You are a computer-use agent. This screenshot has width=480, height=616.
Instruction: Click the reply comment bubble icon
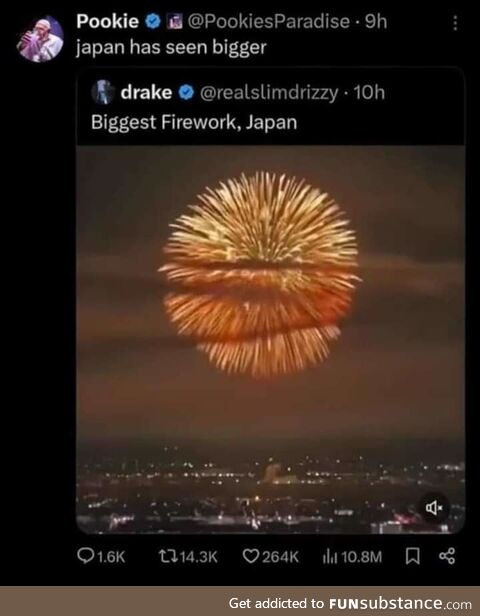click(84, 556)
